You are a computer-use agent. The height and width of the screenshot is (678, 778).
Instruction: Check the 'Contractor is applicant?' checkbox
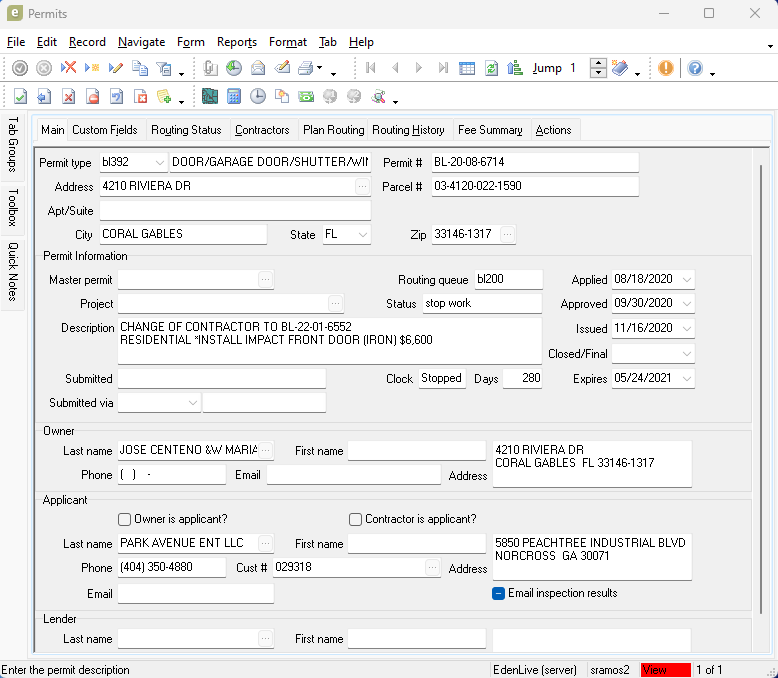click(x=355, y=519)
